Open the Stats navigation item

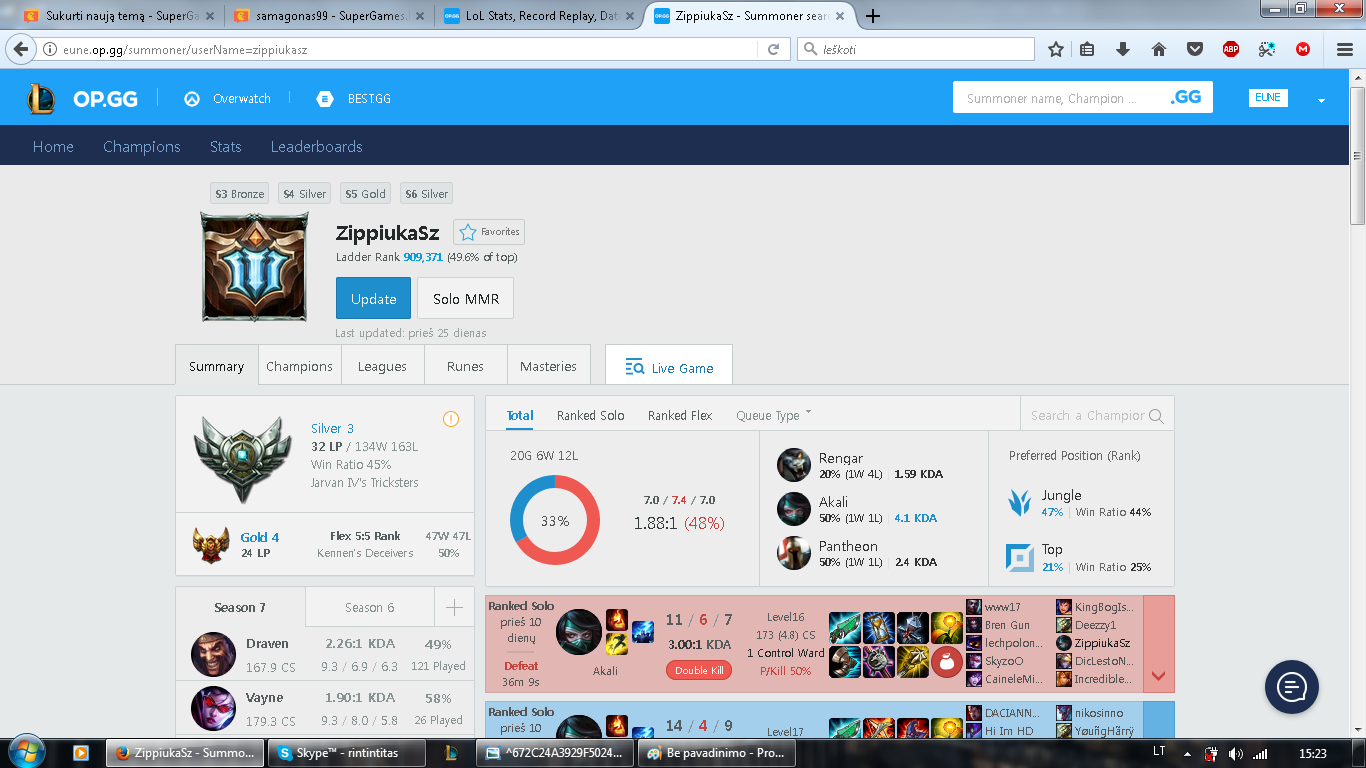tap(225, 146)
